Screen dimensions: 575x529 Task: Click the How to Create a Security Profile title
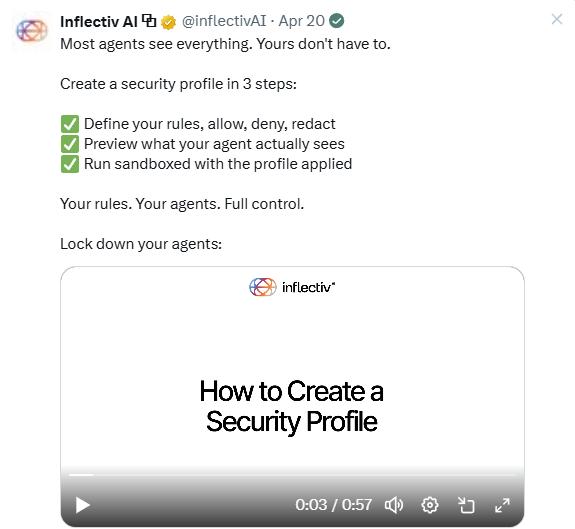click(x=292, y=406)
